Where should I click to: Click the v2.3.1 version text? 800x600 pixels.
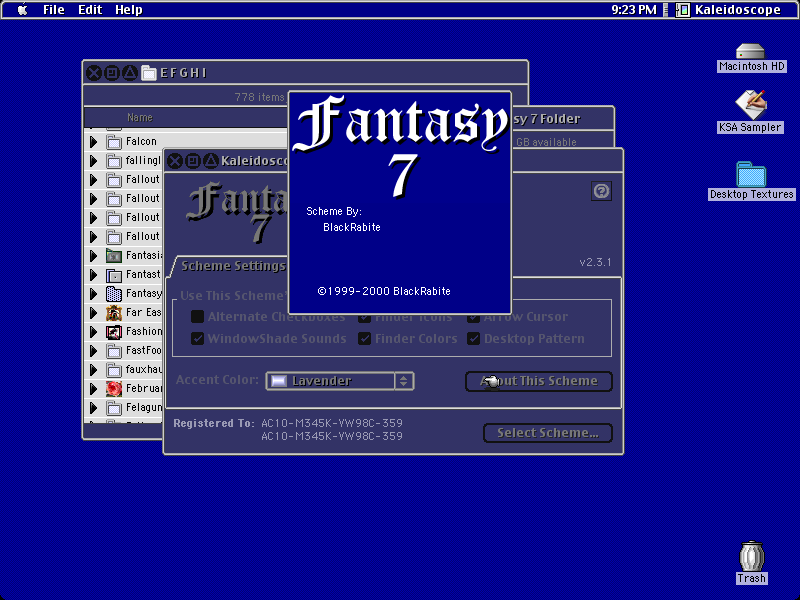(595, 262)
